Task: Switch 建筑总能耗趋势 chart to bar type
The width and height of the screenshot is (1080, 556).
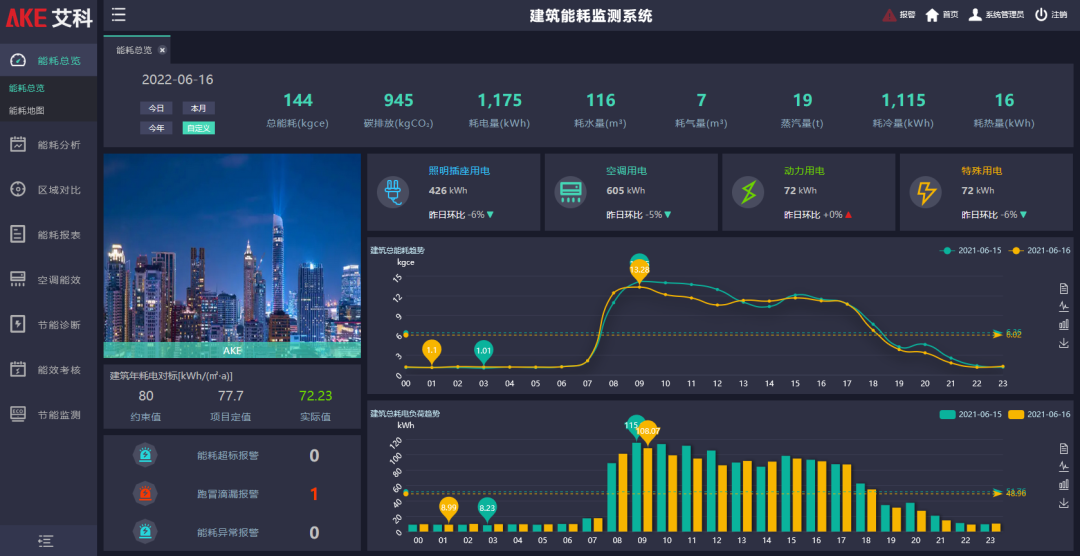Action: pos(1063,324)
